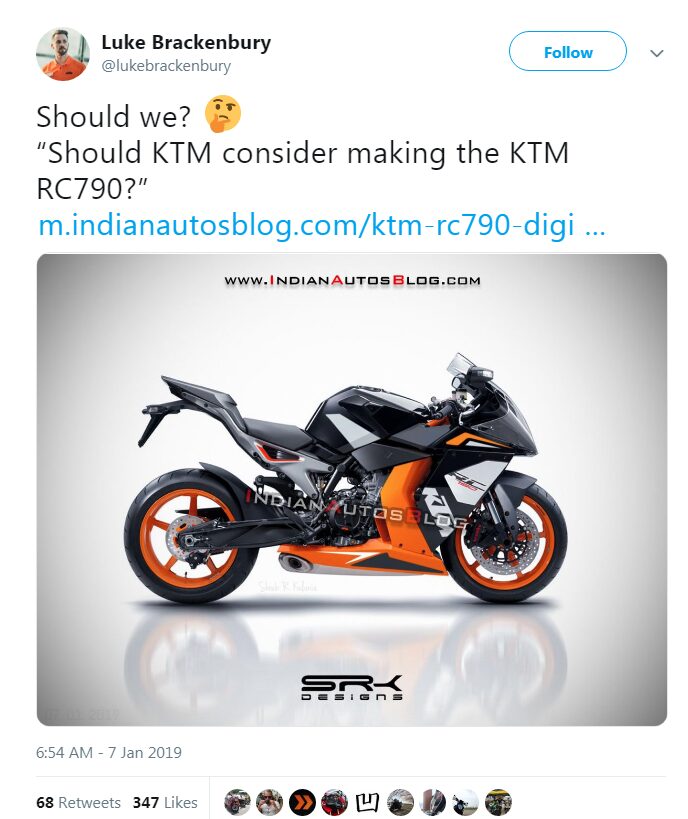This screenshot has height=819, width=688.
Task: Click the www.IndianAutosBlog.com watermark header
Action: pyautogui.click(x=352, y=280)
